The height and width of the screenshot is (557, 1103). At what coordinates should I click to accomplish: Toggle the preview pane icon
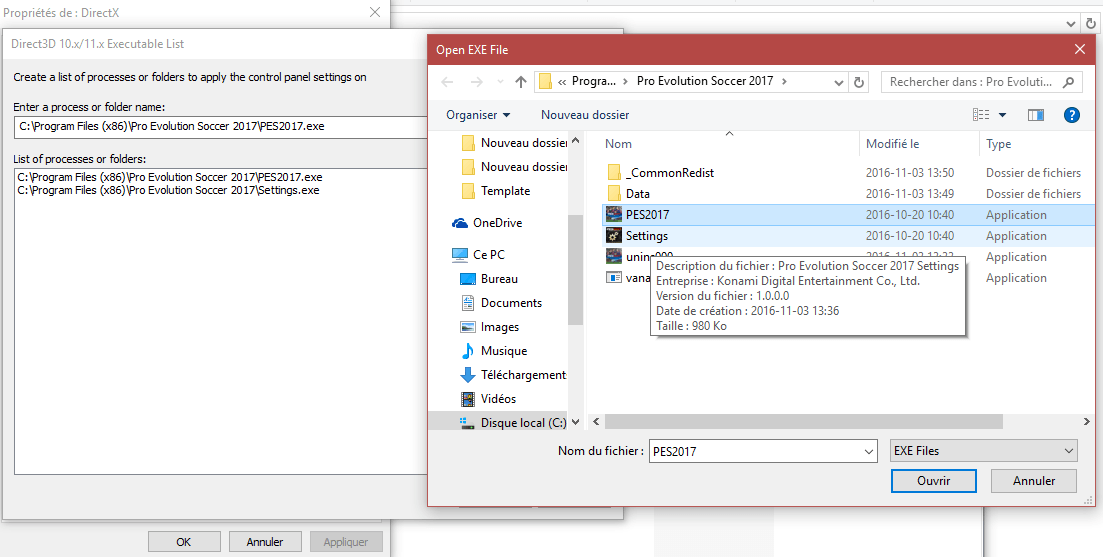coord(1035,115)
